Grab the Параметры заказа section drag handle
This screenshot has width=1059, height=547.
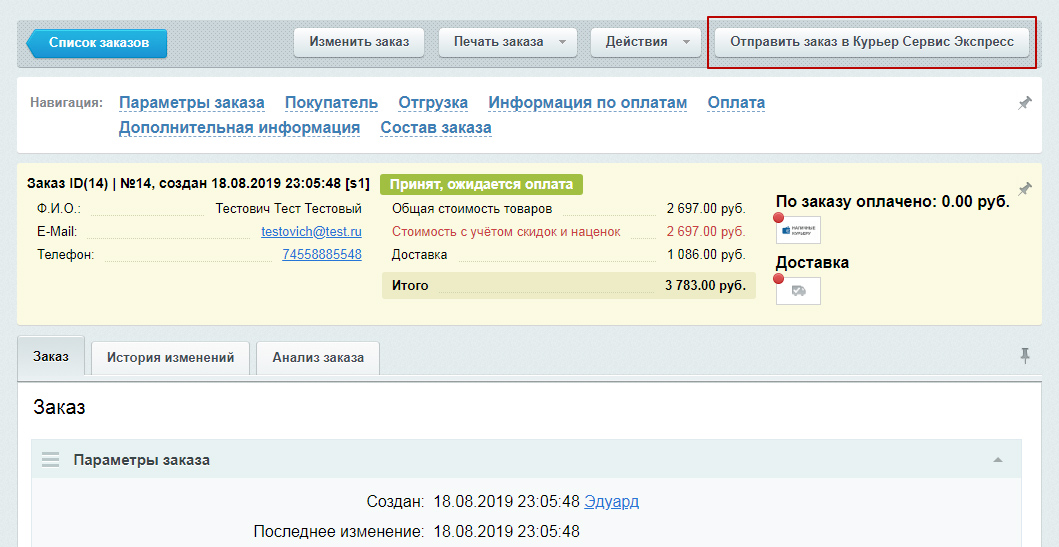pyautogui.click(x=51, y=460)
